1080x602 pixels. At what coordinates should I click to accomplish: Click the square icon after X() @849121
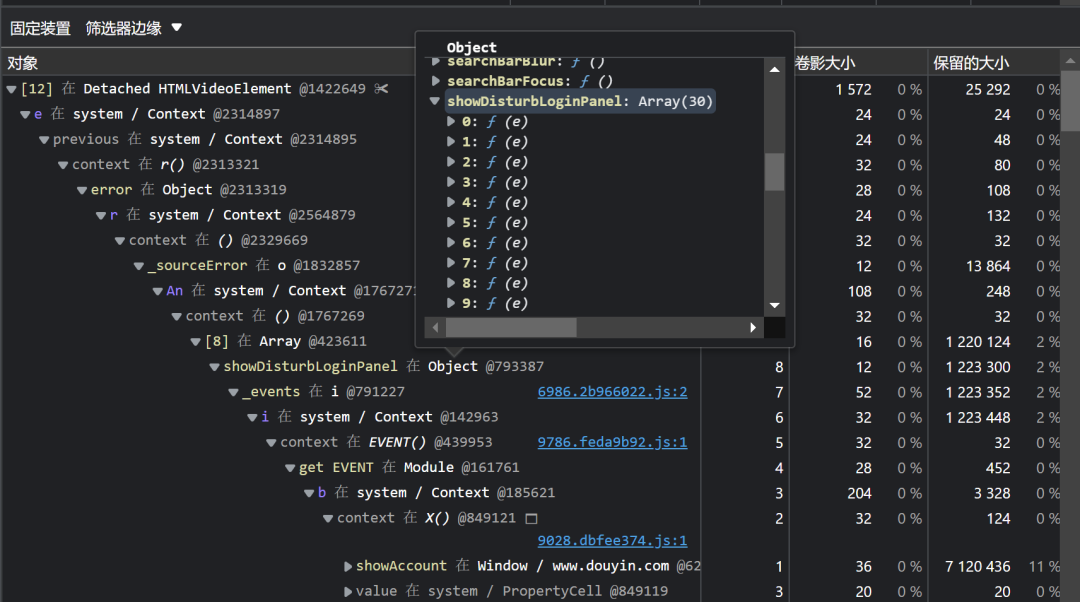pyautogui.click(x=531, y=518)
